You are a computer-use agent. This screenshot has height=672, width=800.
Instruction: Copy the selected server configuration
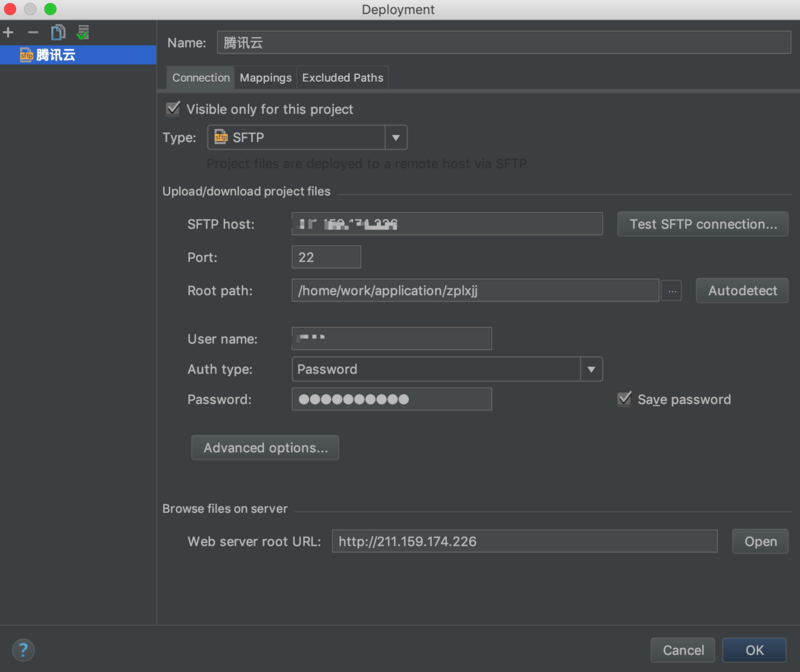(58, 33)
